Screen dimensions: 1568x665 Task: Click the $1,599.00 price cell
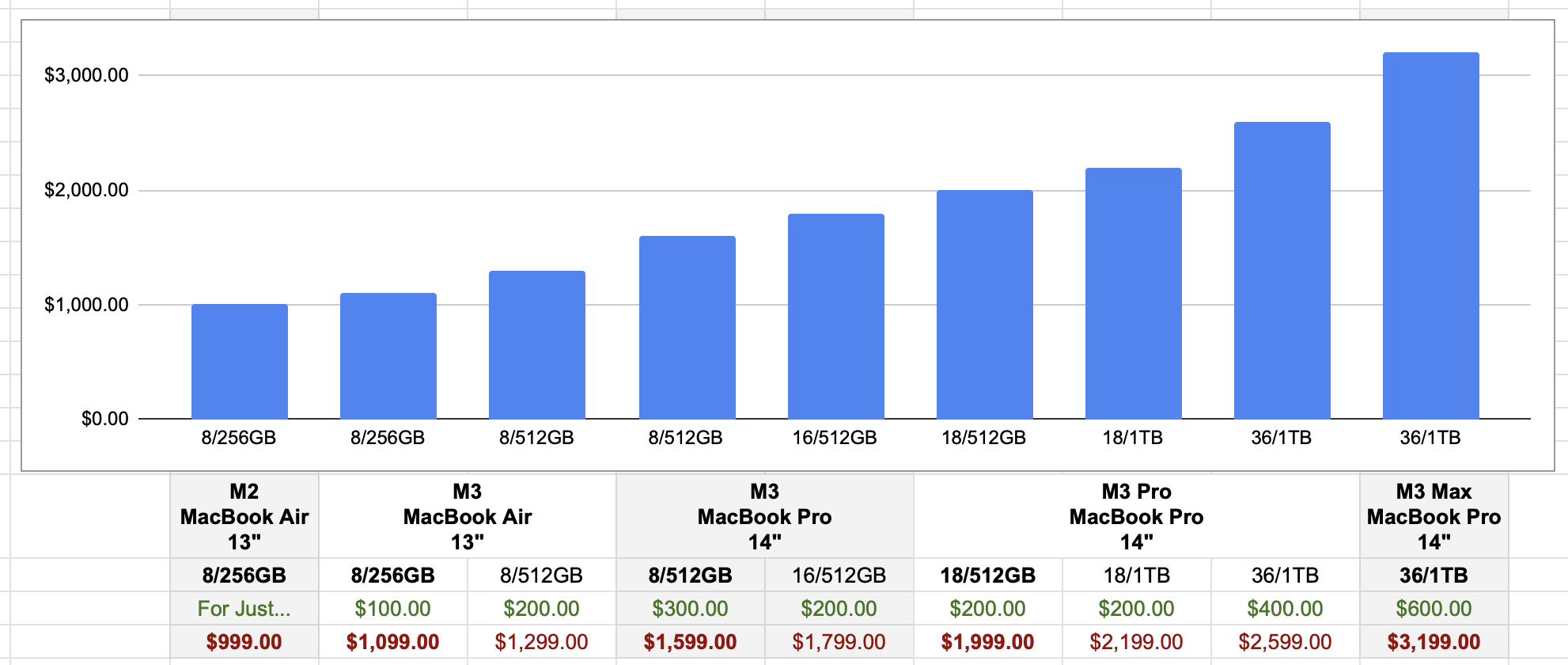click(691, 642)
